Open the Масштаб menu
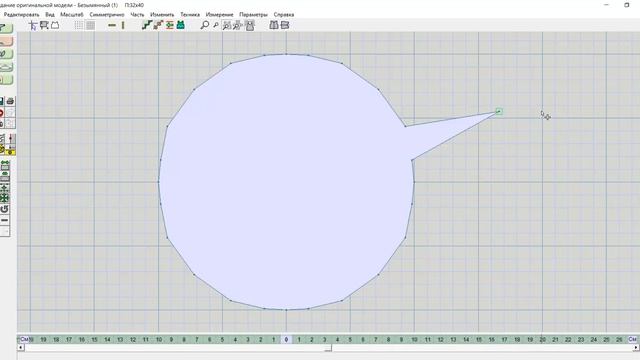640x360 pixels. click(72, 15)
